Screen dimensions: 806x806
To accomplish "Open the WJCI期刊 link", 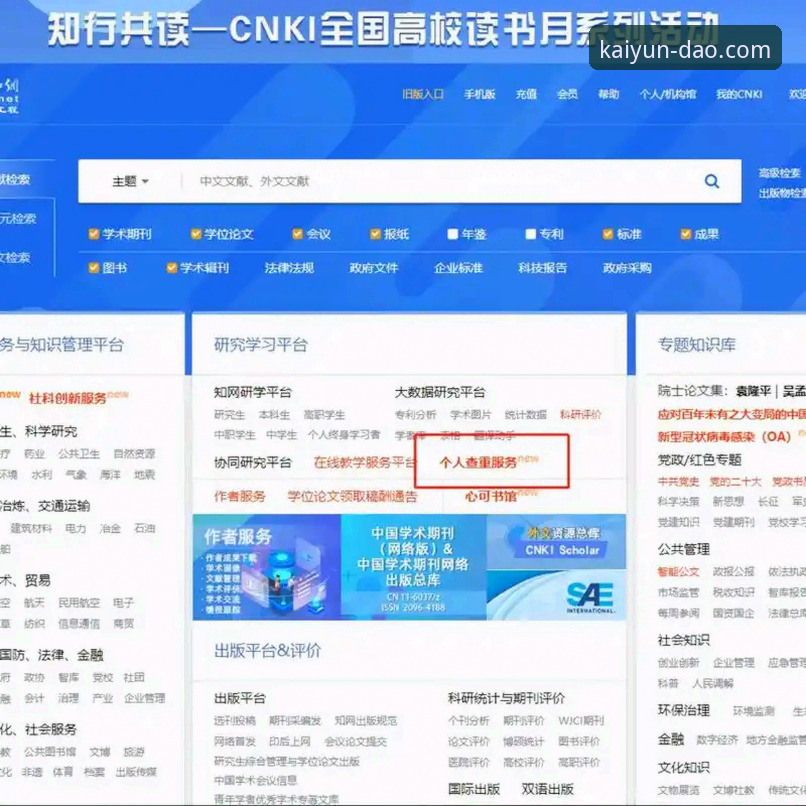I will pyautogui.click(x=581, y=721).
